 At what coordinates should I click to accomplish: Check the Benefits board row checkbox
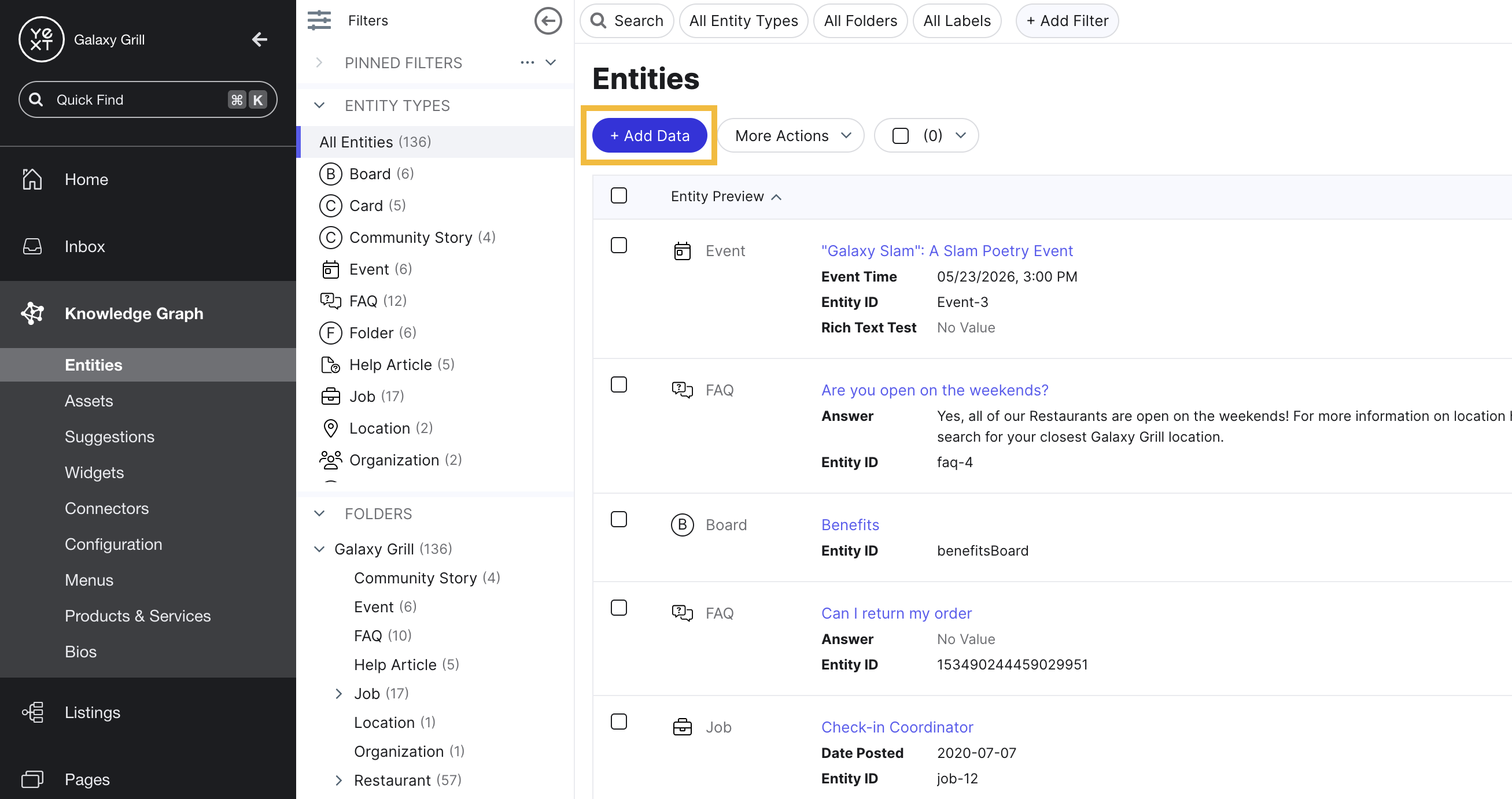click(x=619, y=519)
